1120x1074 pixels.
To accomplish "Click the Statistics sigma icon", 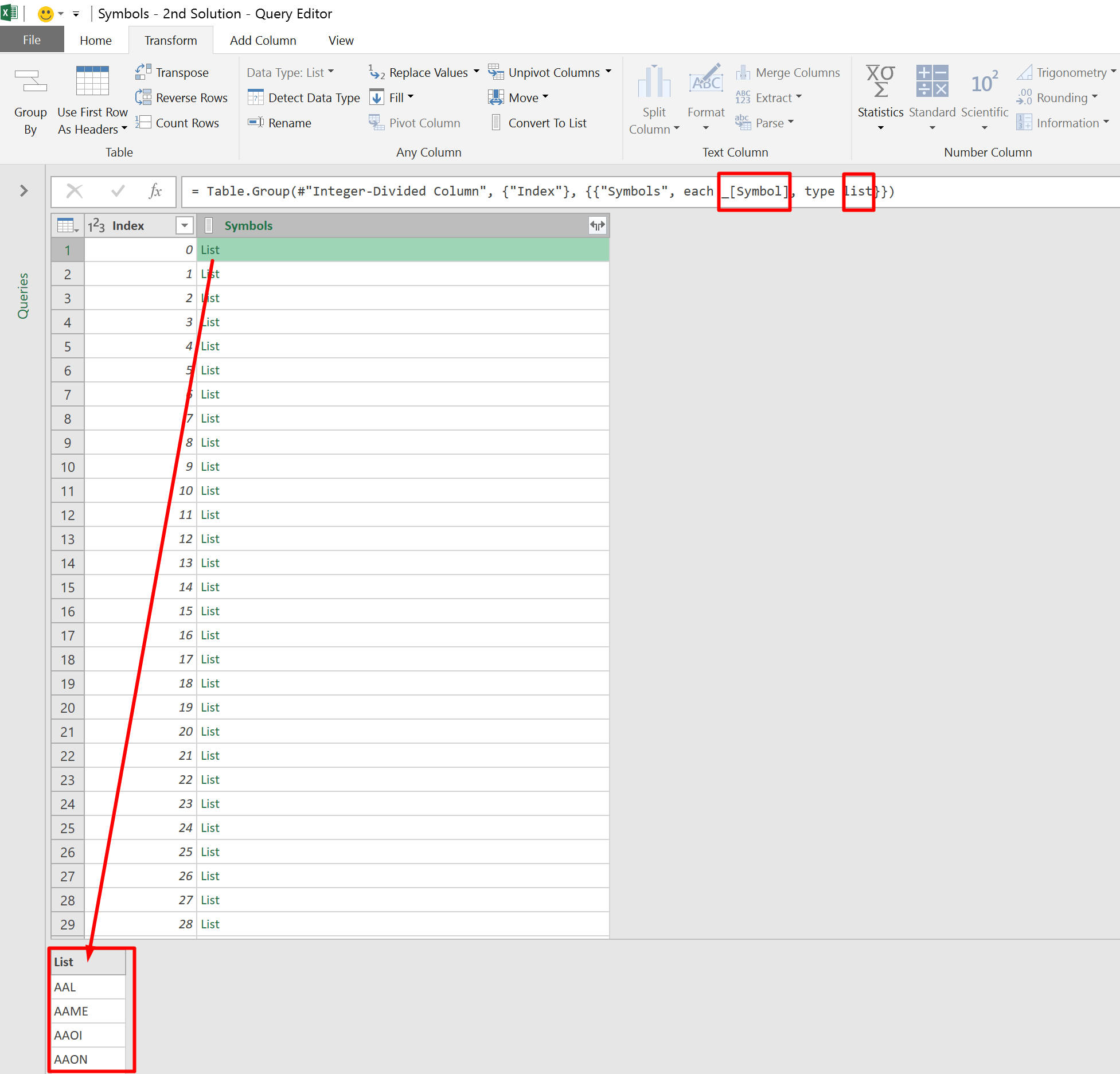I will click(880, 81).
